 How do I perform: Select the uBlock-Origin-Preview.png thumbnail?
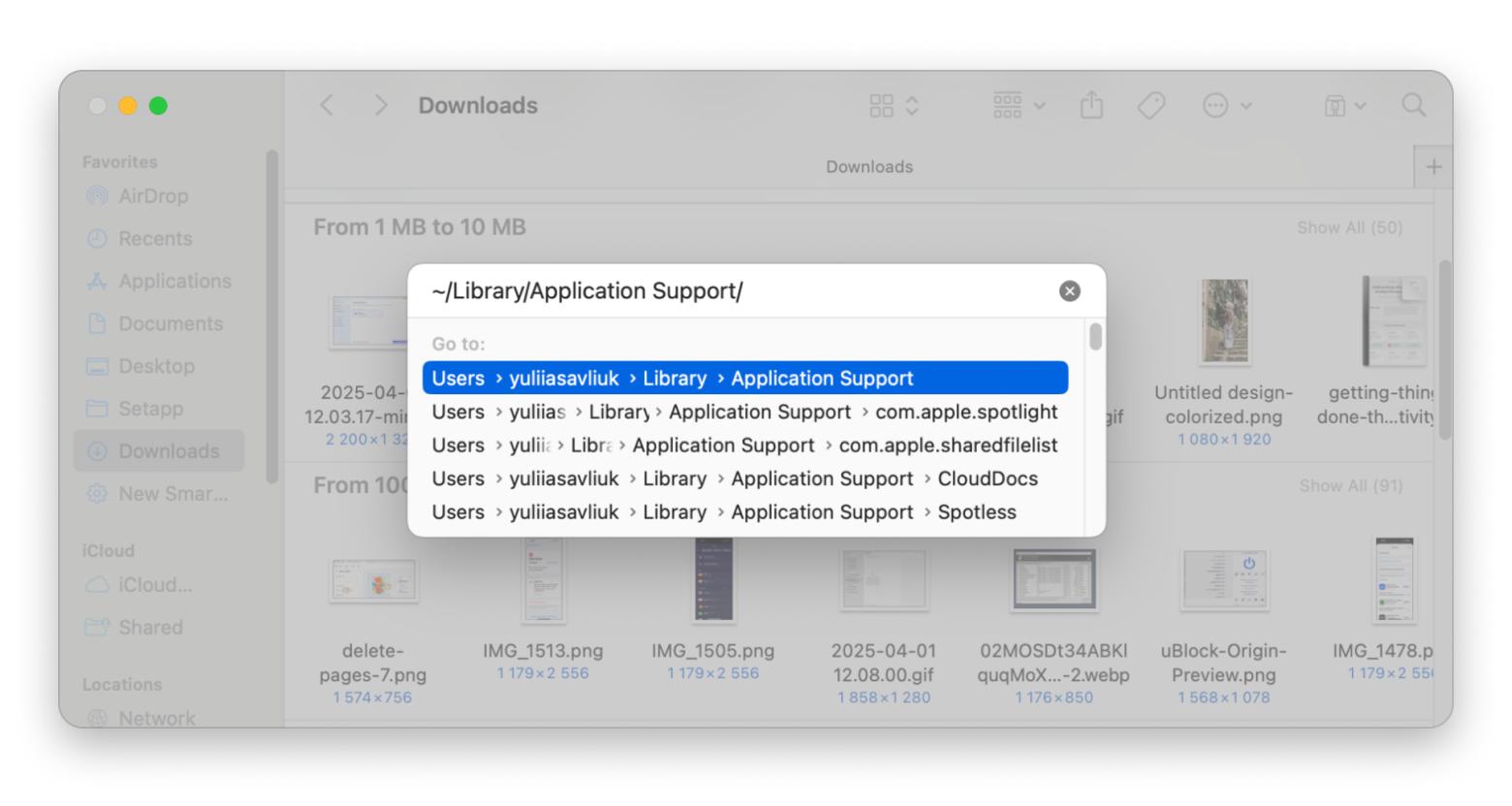(1224, 579)
